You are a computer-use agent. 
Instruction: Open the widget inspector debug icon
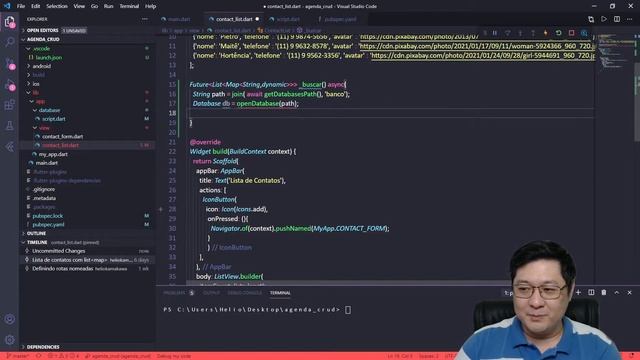click(x=584, y=33)
